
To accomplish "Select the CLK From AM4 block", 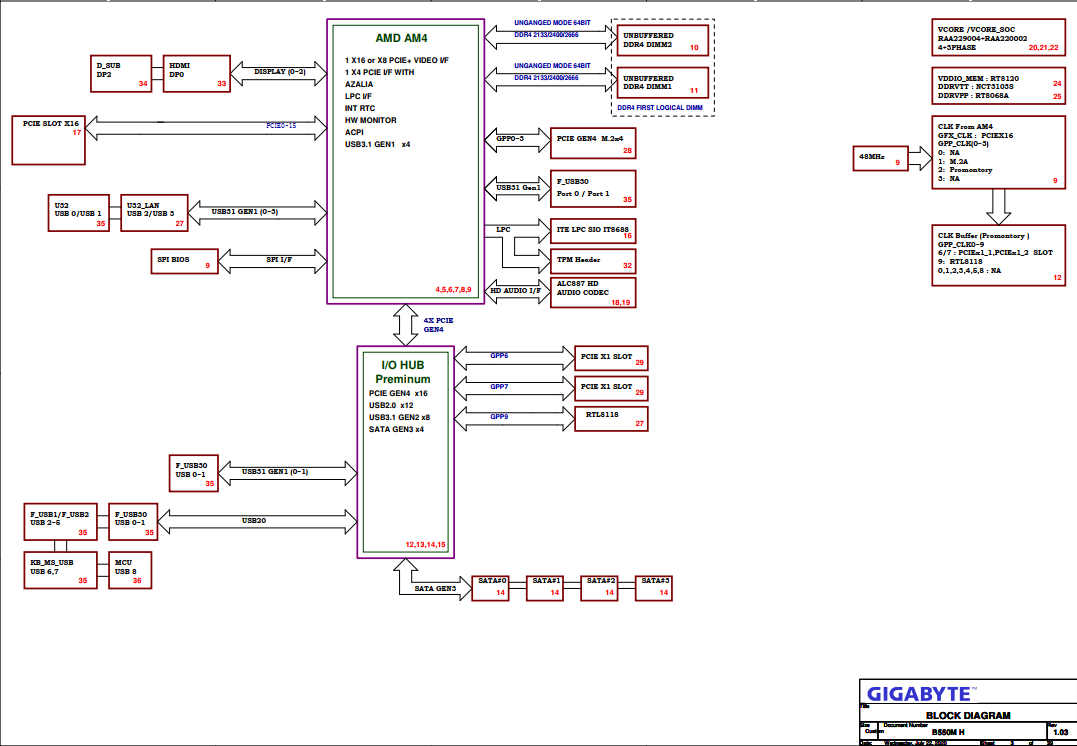I will pos(999,152).
